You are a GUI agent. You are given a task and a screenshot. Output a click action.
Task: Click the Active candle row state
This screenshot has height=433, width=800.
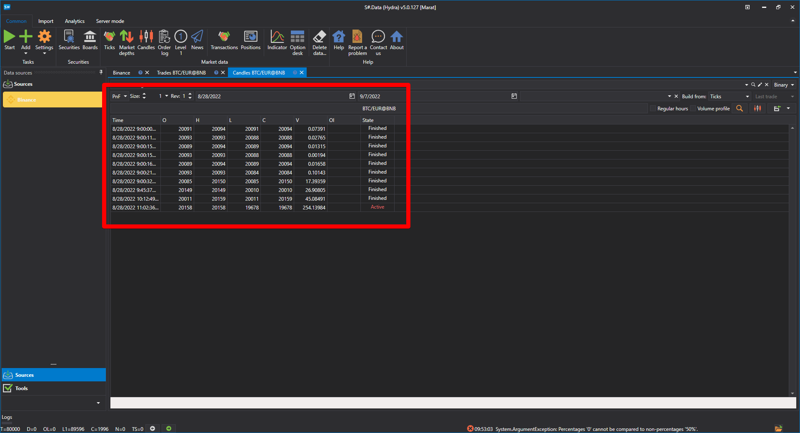[377, 207]
